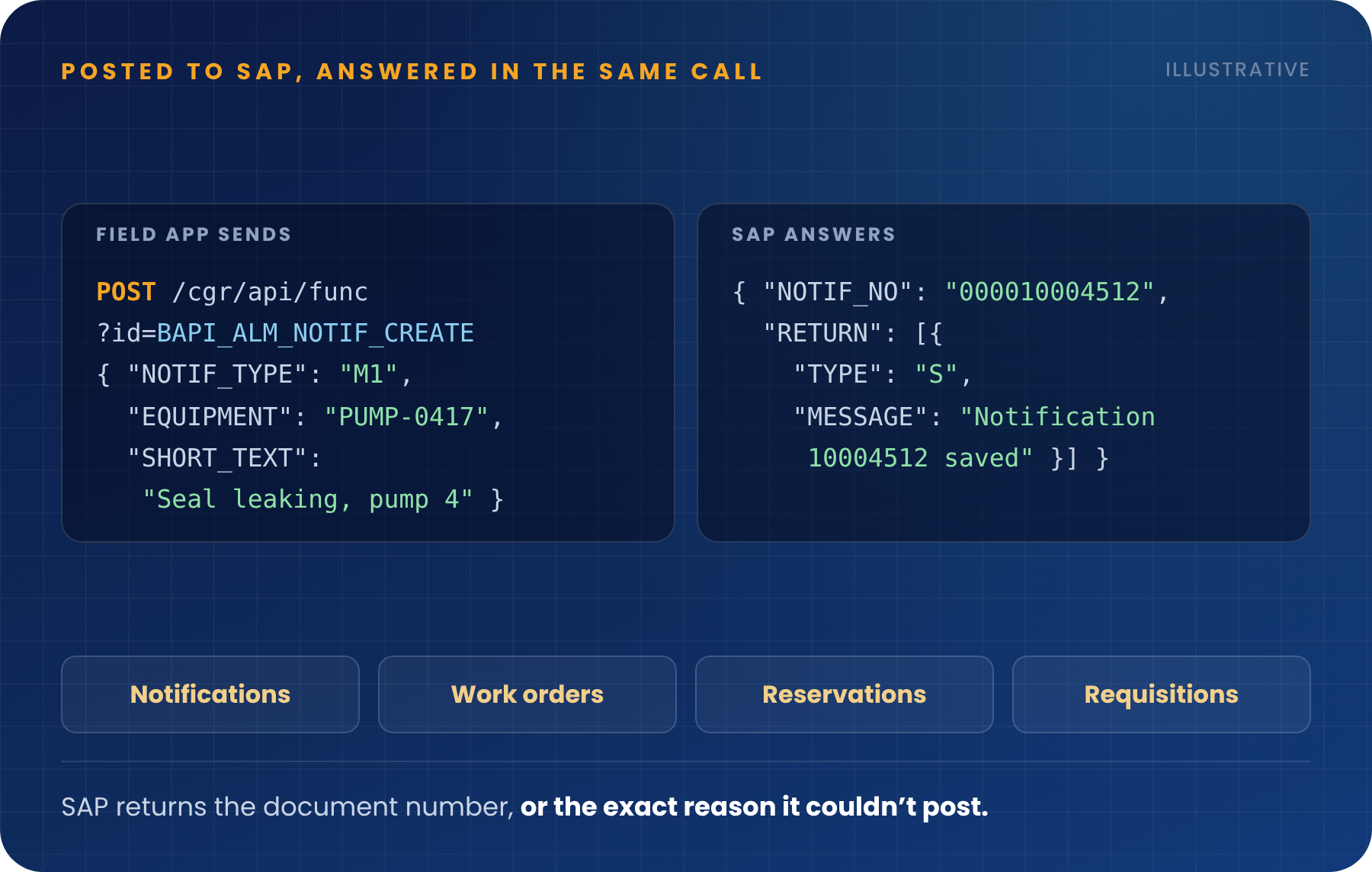Open the Reservations pill

pyautogui.click(x=845, y=694)
